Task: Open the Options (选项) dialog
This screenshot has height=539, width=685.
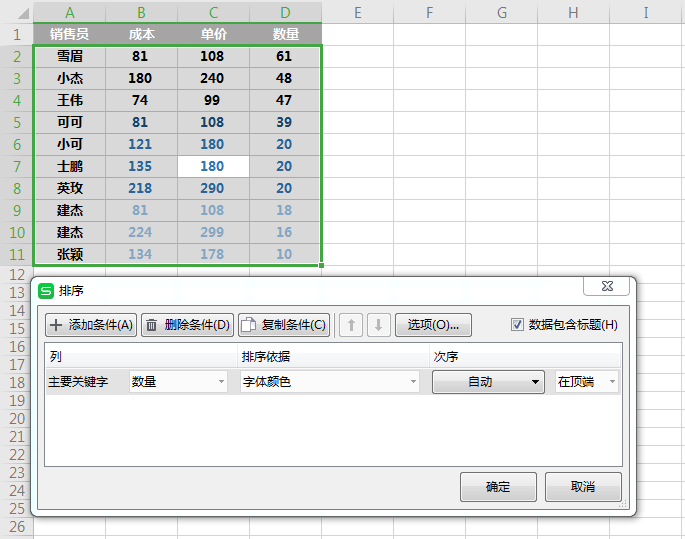Action: [433, 325]
